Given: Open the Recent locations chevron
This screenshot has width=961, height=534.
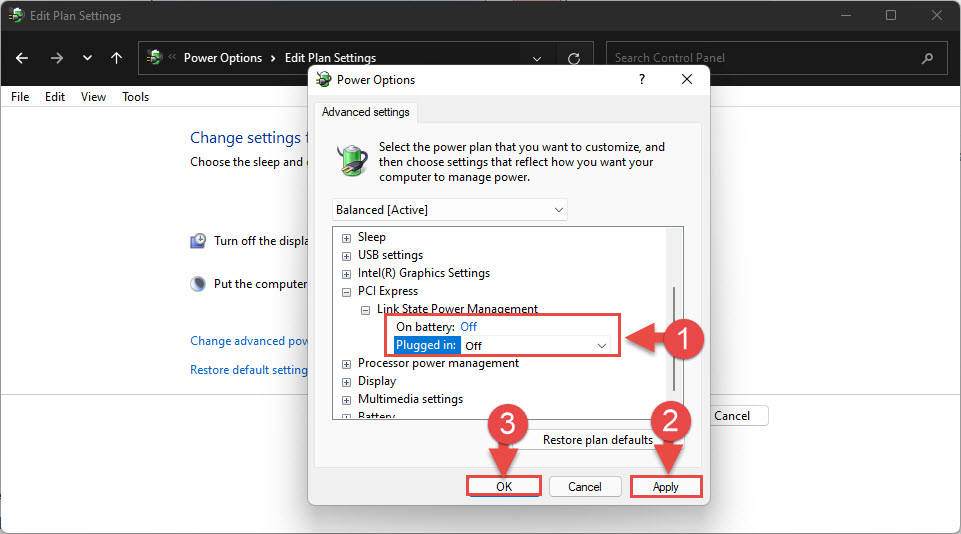Looking at the screenshot, I should point(87,58).
